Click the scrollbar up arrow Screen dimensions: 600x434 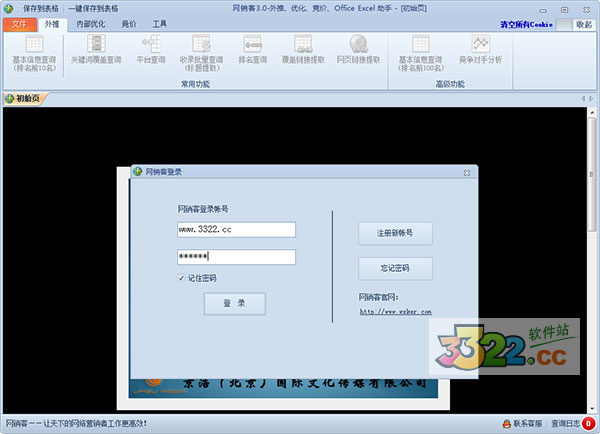(x=592, y=112)
